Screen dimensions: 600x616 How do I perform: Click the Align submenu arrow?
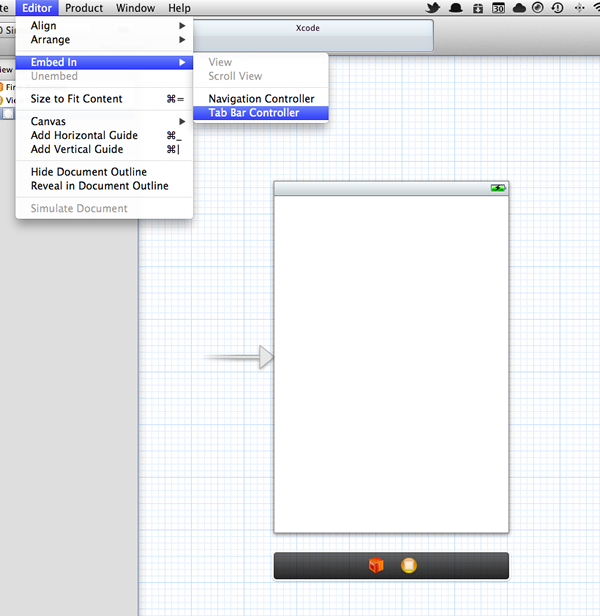coord(182,26)
